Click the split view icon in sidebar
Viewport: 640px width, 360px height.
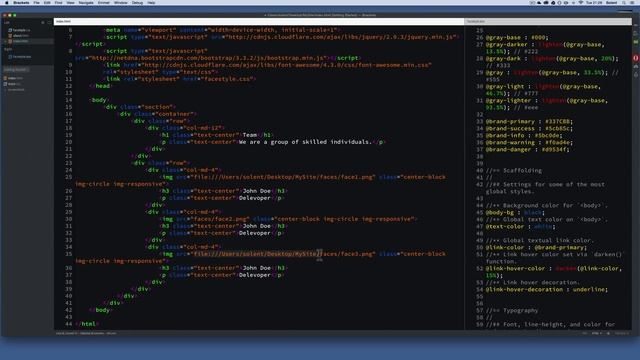49,22
